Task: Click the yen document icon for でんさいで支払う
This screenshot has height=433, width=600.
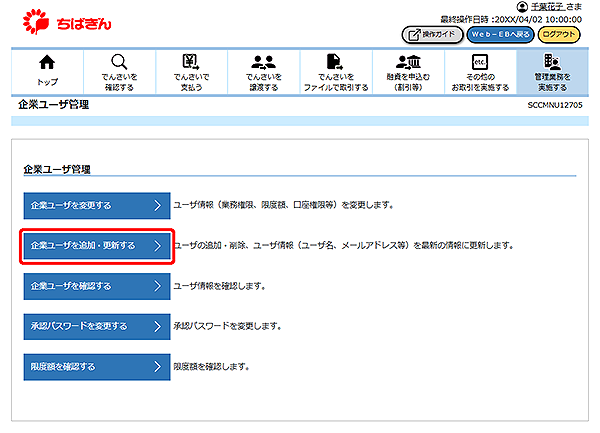Action: point(191,62)
